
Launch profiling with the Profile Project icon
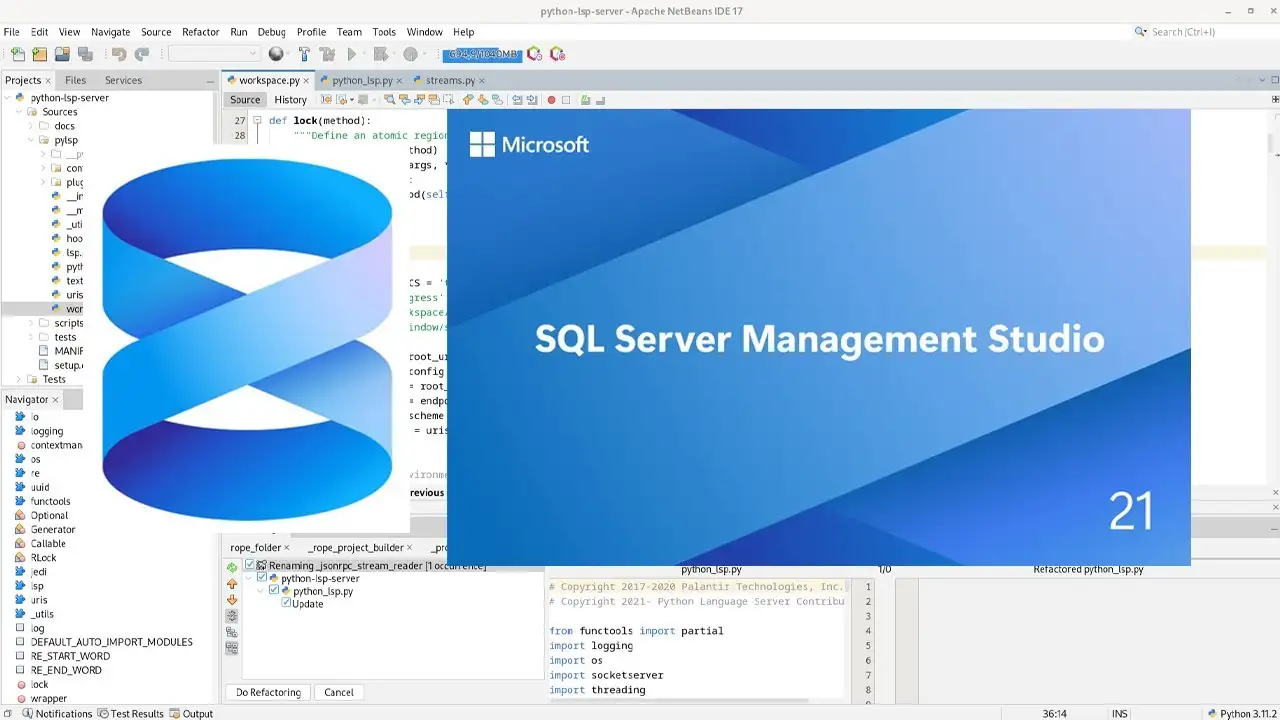(x=408, y=54)
